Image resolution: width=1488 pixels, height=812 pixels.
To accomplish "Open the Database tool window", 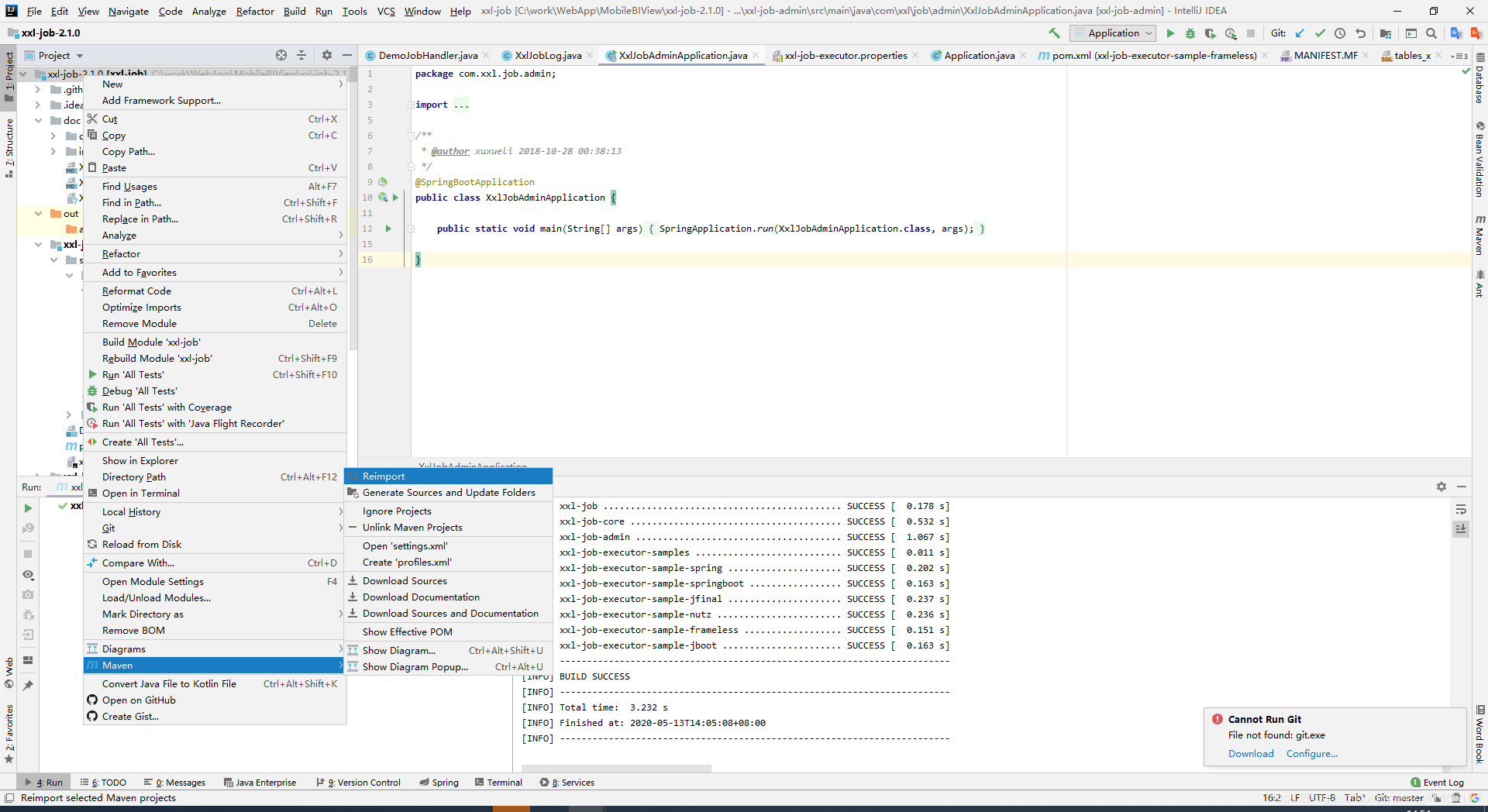I will [1479, 78].
